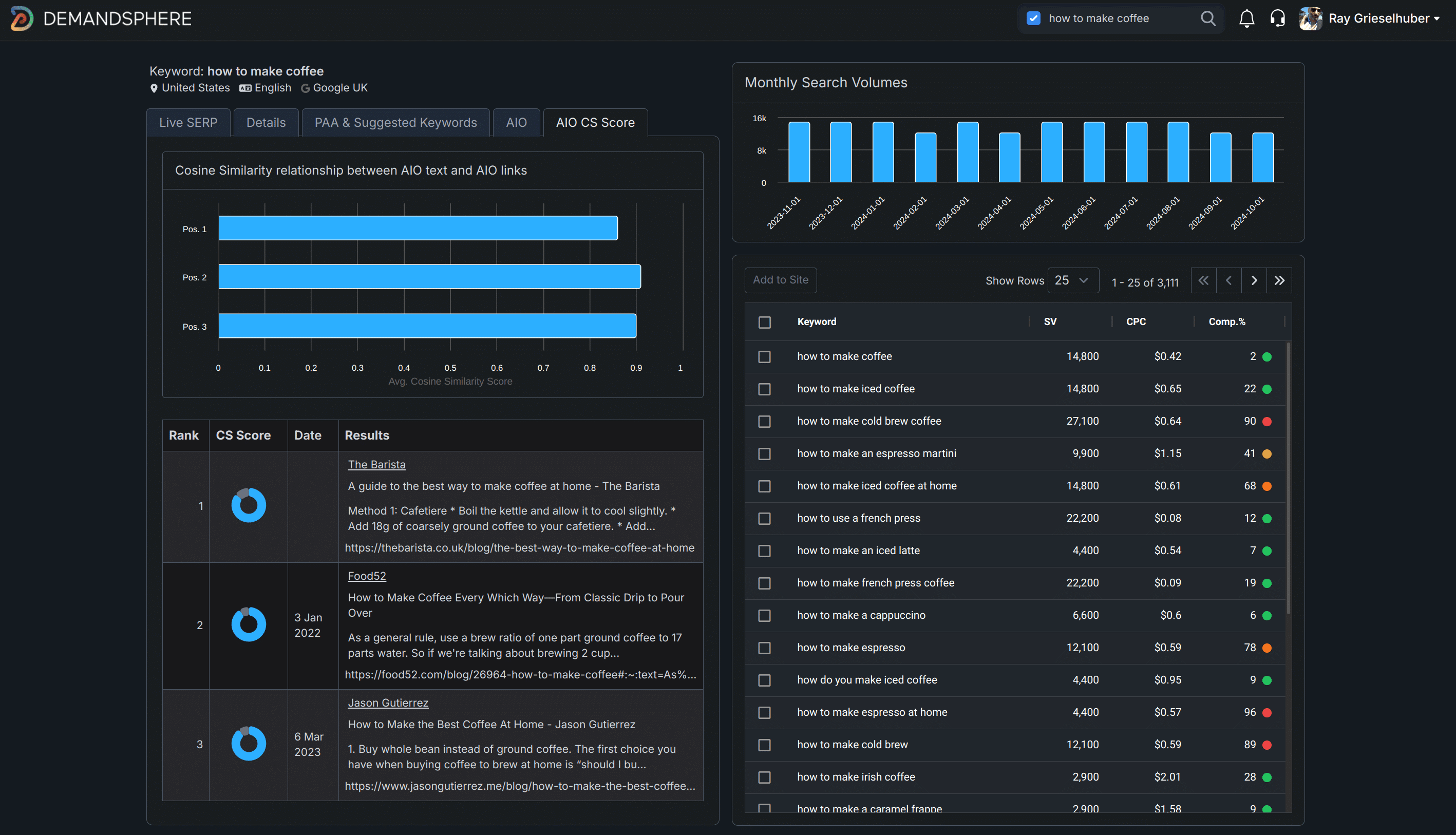
Task: Select all keywords via header checkbox
Action: [764, 322]
